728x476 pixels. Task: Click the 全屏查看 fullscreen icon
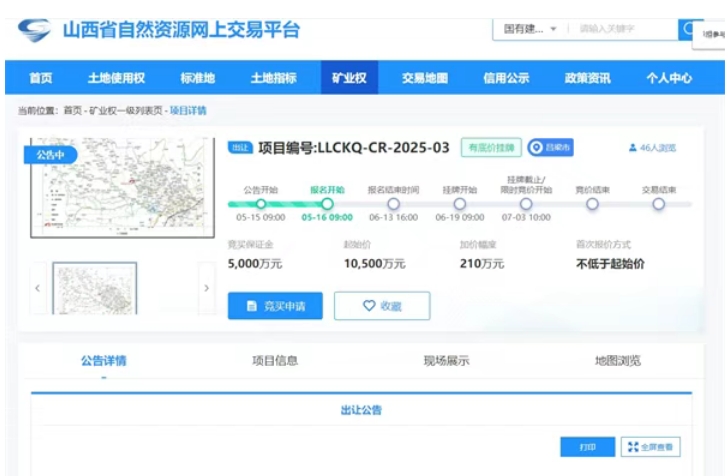point(633,447)
